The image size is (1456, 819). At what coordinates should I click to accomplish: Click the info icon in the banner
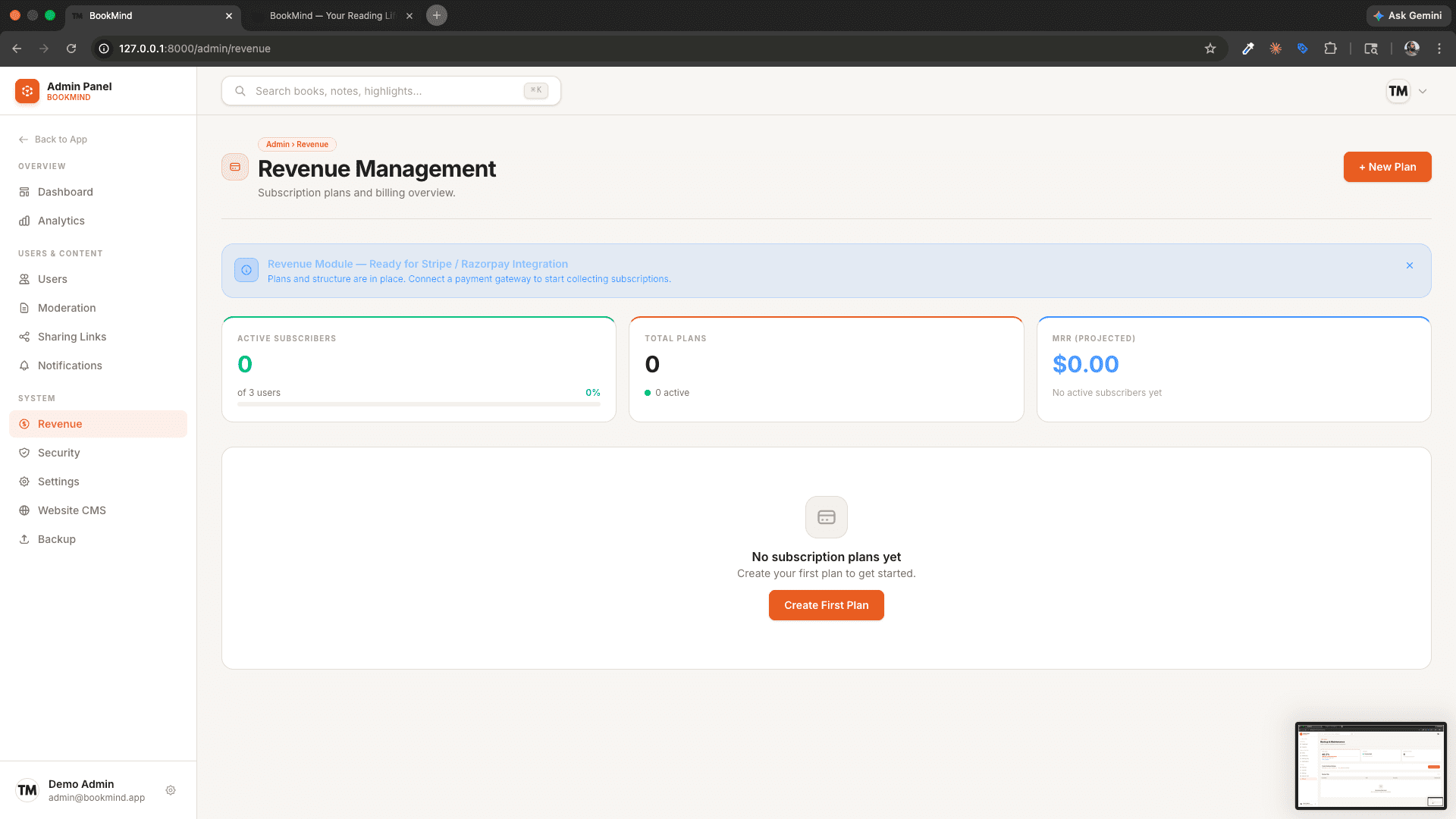click(x=246, y=270)
